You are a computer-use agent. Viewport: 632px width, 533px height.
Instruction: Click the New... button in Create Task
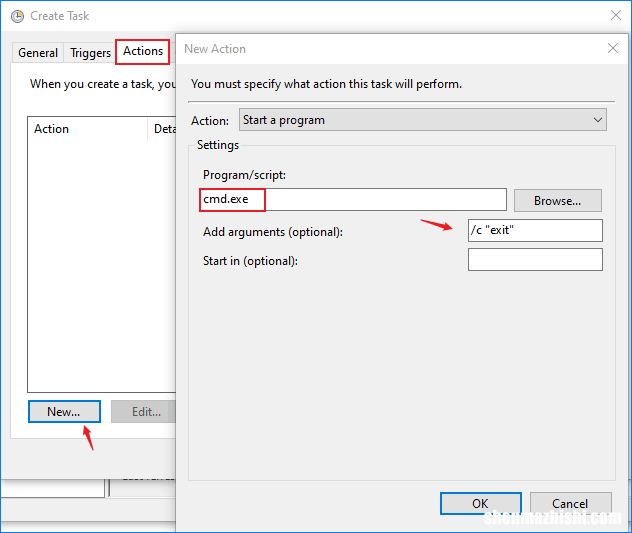[64, 412]
